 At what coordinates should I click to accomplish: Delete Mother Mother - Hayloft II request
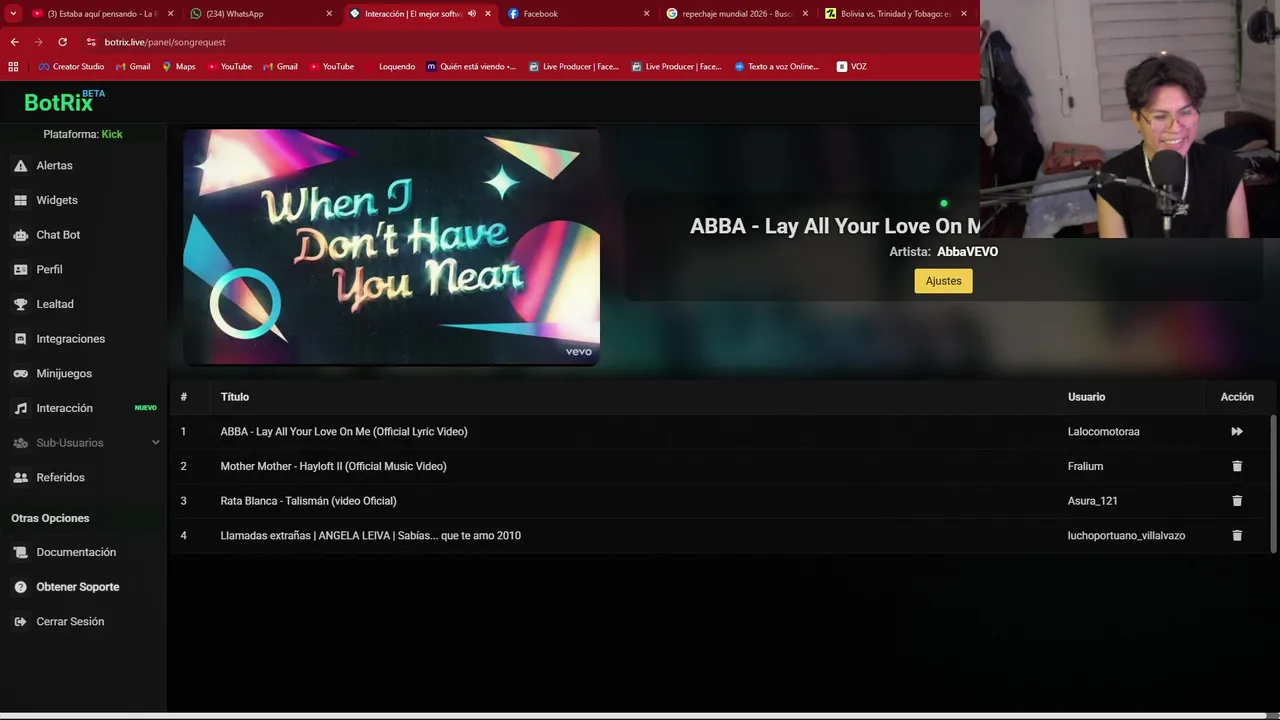[1237, 466]
